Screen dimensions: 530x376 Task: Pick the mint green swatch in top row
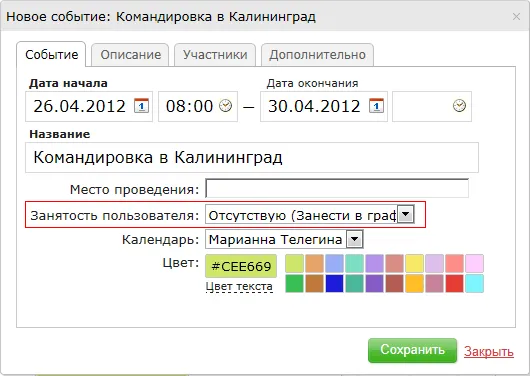pyautogui.click(x=354, y=263)
